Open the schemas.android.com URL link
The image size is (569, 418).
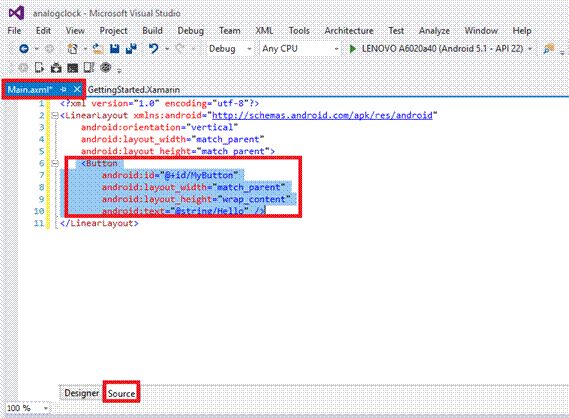click(322, 115)
